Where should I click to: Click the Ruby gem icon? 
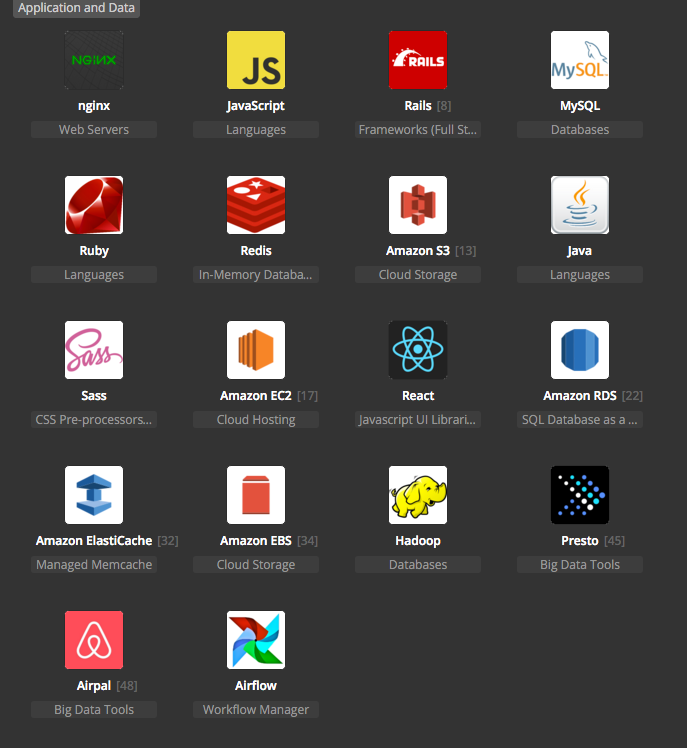(x=94, y=205)
